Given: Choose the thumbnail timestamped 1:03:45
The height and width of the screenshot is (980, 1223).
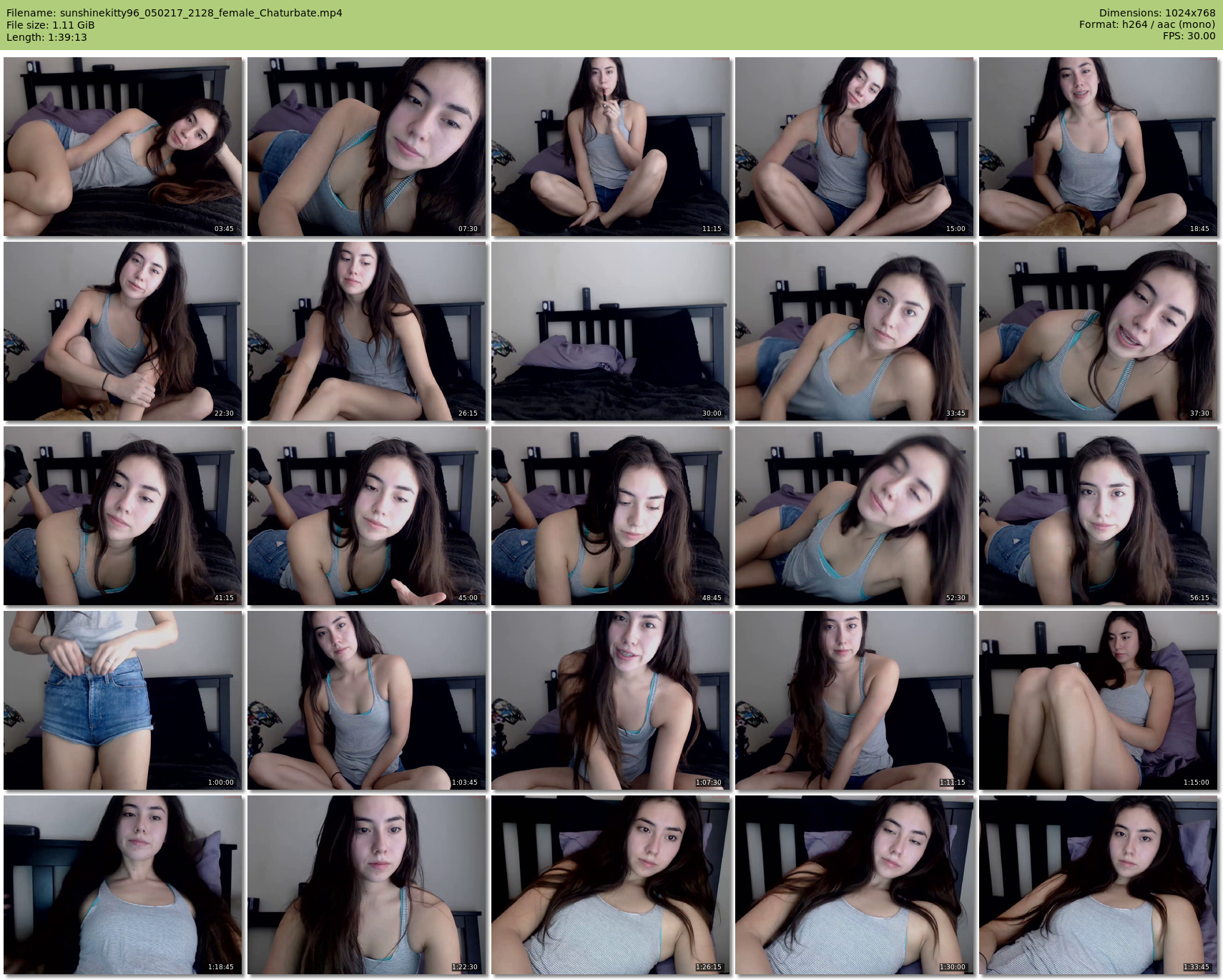Looking at the screenshot, I should pos(367,700).
